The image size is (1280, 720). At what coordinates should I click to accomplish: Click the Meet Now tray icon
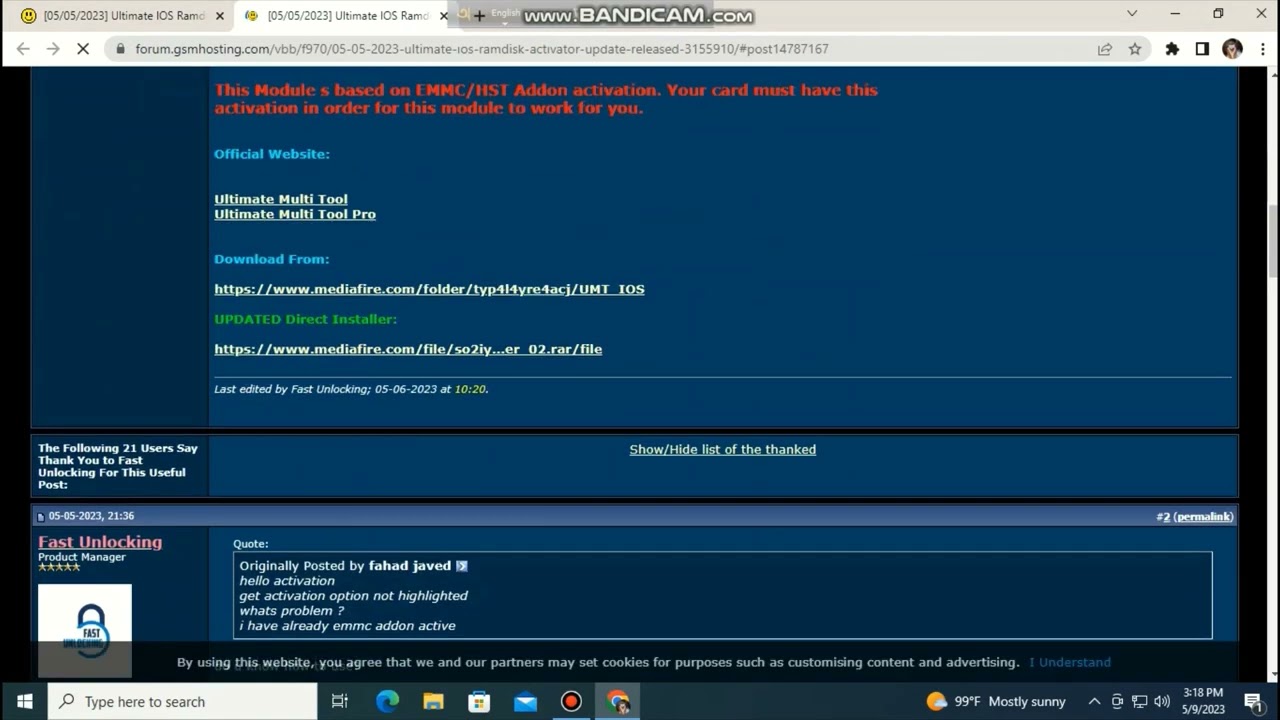coord(1117,701)
